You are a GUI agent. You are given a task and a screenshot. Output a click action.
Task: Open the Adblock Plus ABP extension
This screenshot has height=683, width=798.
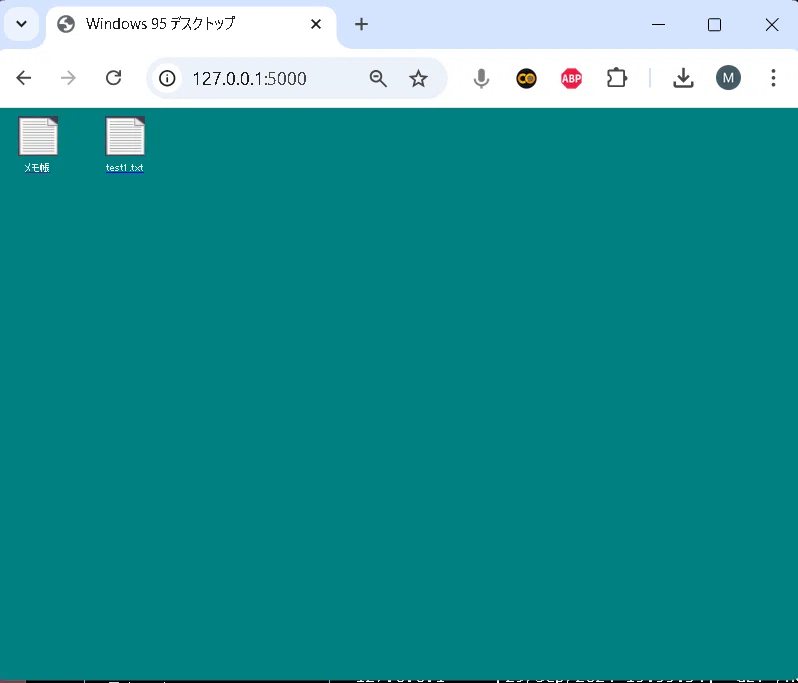[x=572, y=78]
